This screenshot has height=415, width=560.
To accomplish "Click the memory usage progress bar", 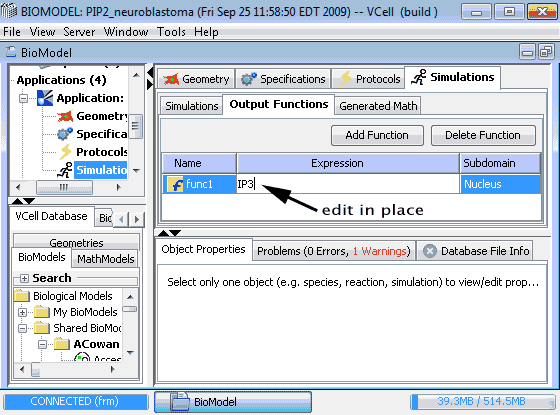I will (482, 401).
